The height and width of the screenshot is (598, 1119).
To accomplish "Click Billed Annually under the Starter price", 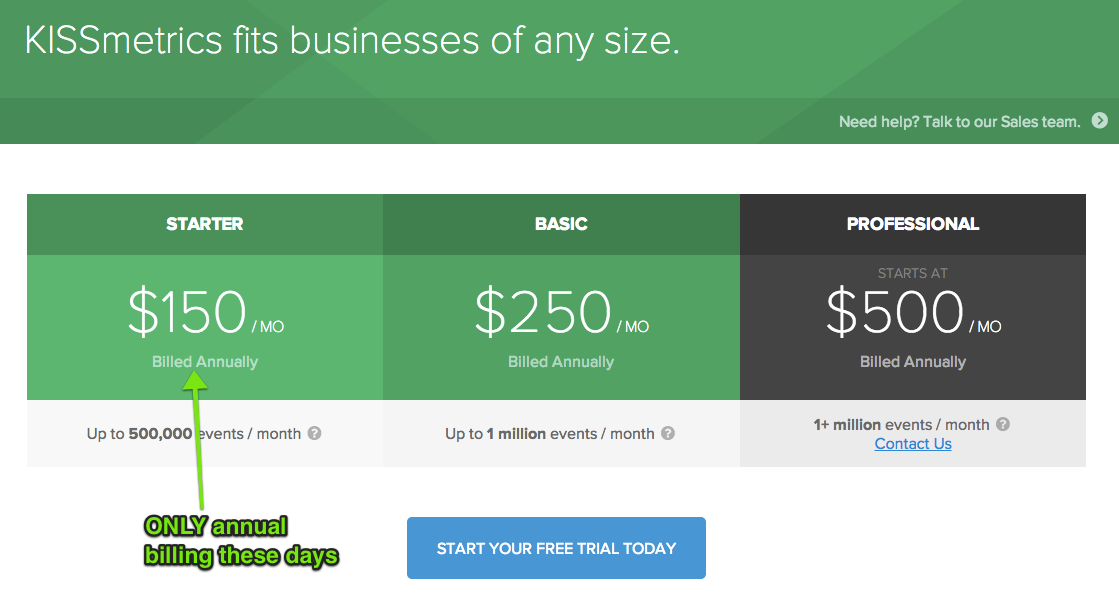I will pyautogui.click(x=205, y=362).
